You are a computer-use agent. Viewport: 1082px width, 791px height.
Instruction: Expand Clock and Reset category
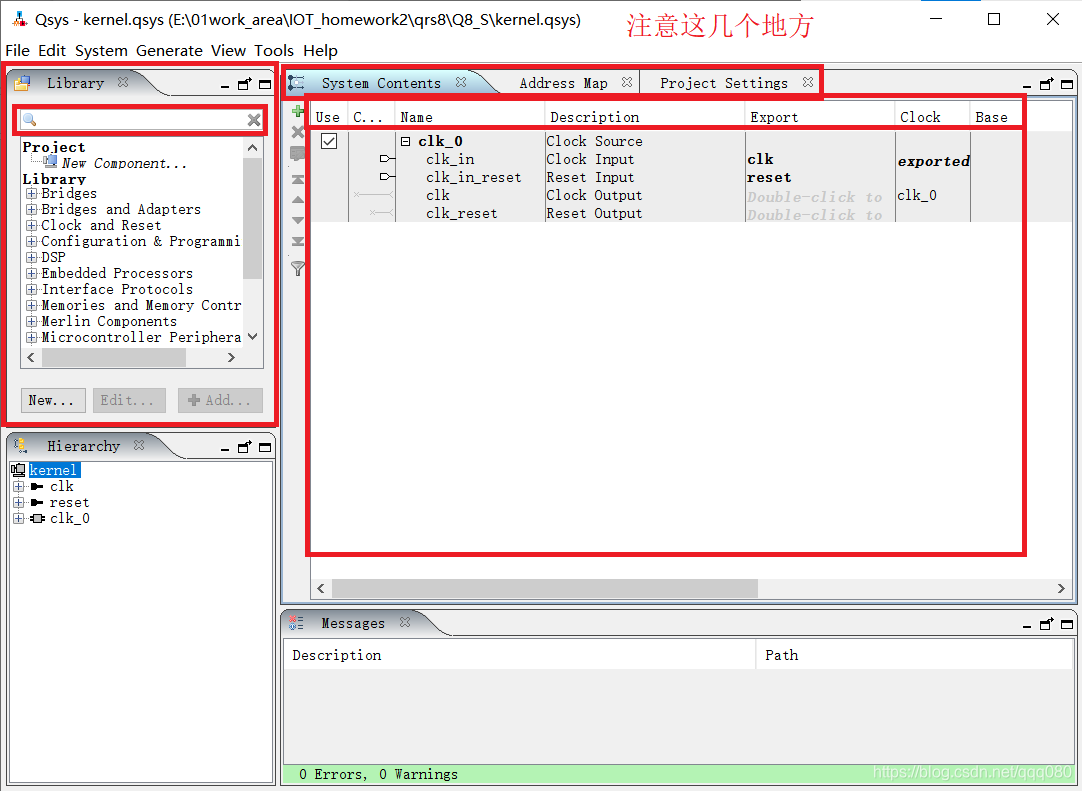coord(32,225)
